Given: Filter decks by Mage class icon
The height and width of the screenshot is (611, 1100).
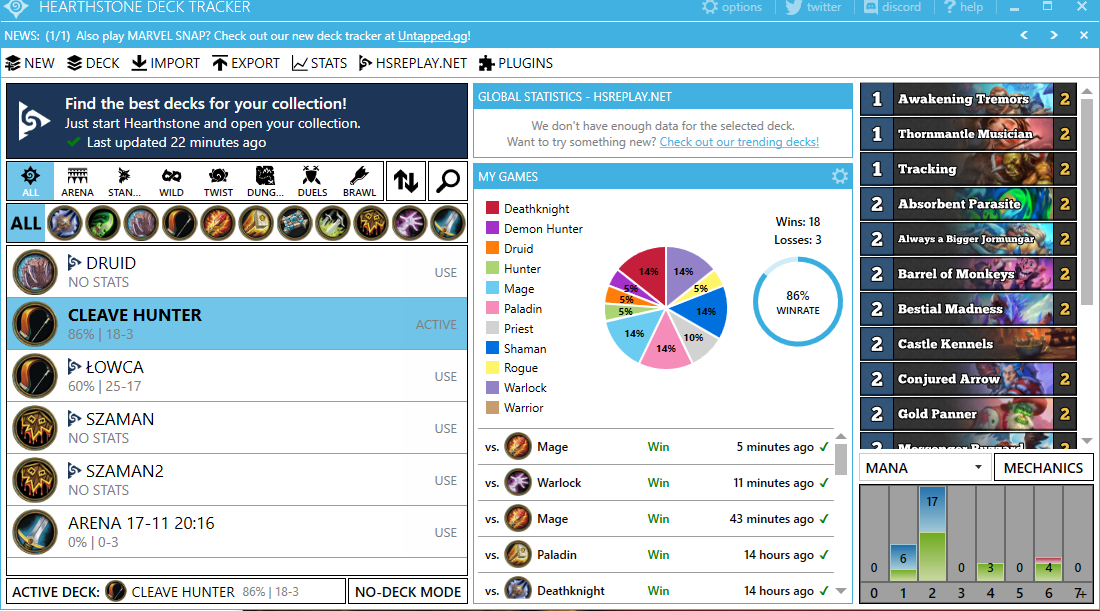Looking at the screenshot, I should click(217, 224).
